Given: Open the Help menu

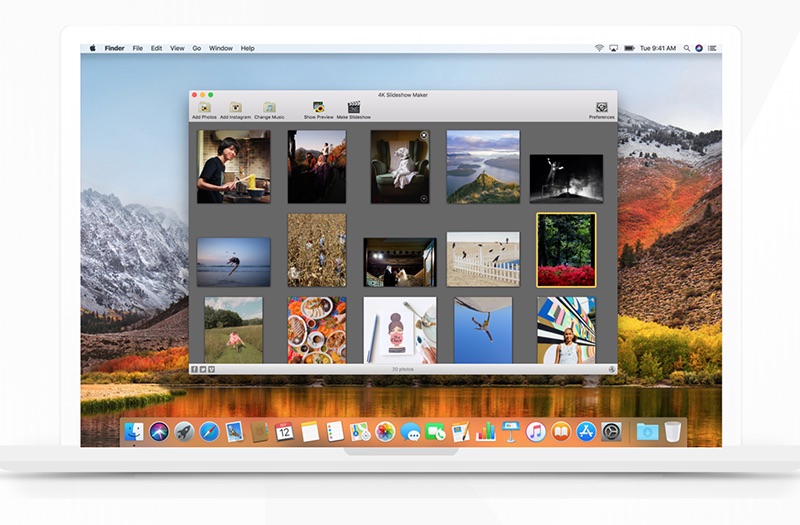Looking at the screenshot, I should point(247,48).
